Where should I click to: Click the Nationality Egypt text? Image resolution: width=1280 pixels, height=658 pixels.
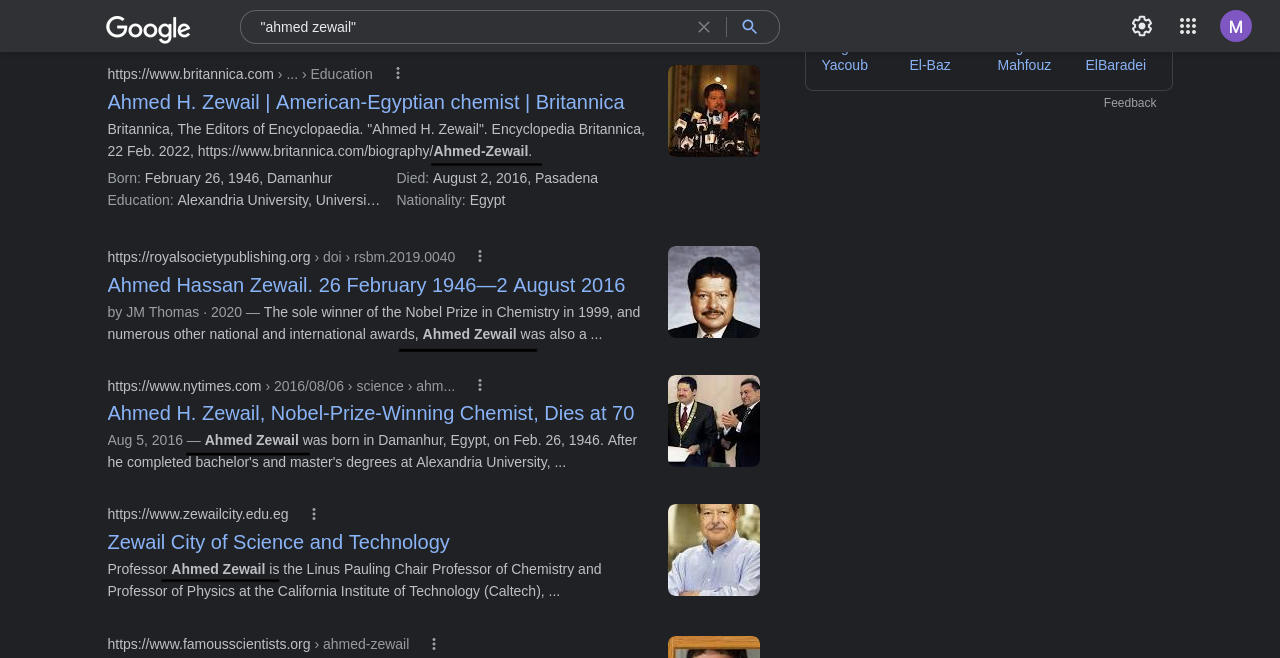[x=451, y=200]
